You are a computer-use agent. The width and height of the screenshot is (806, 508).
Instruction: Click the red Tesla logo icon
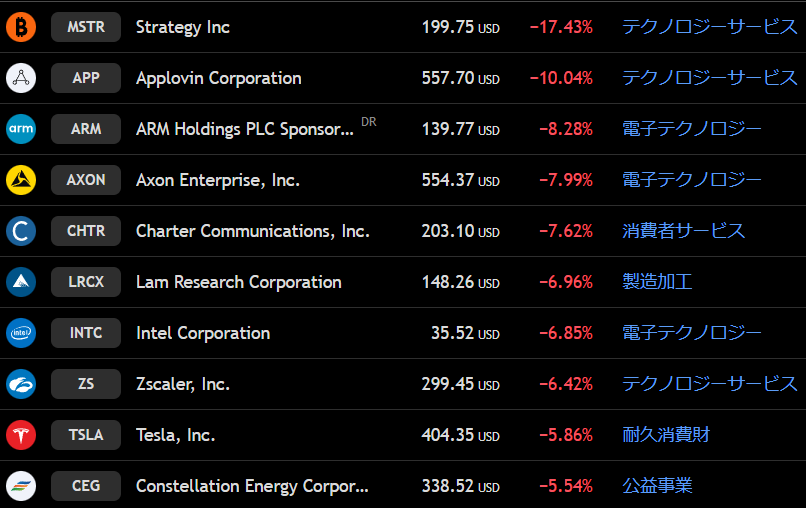click(x=21, y=435)
